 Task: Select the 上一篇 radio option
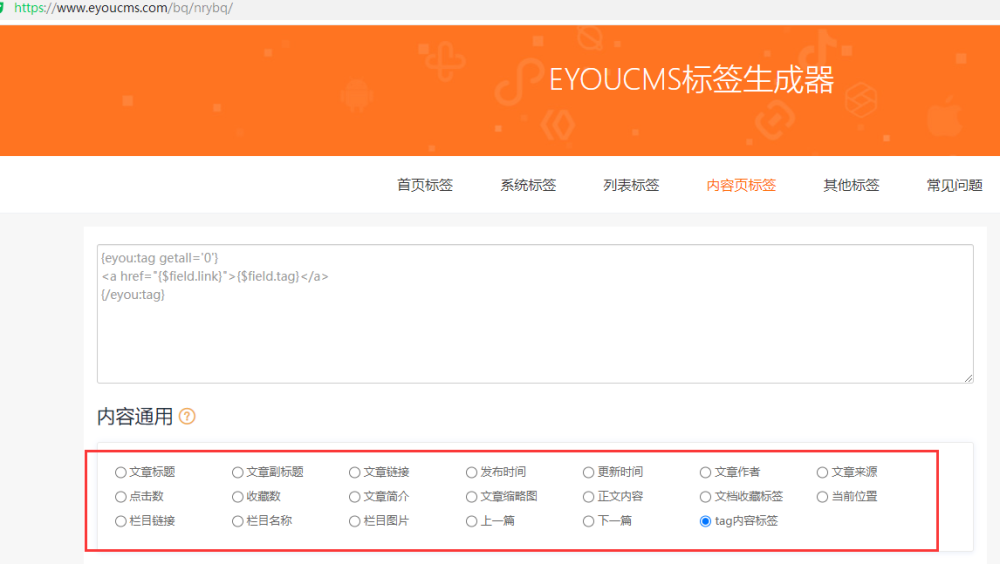[471, 521]
